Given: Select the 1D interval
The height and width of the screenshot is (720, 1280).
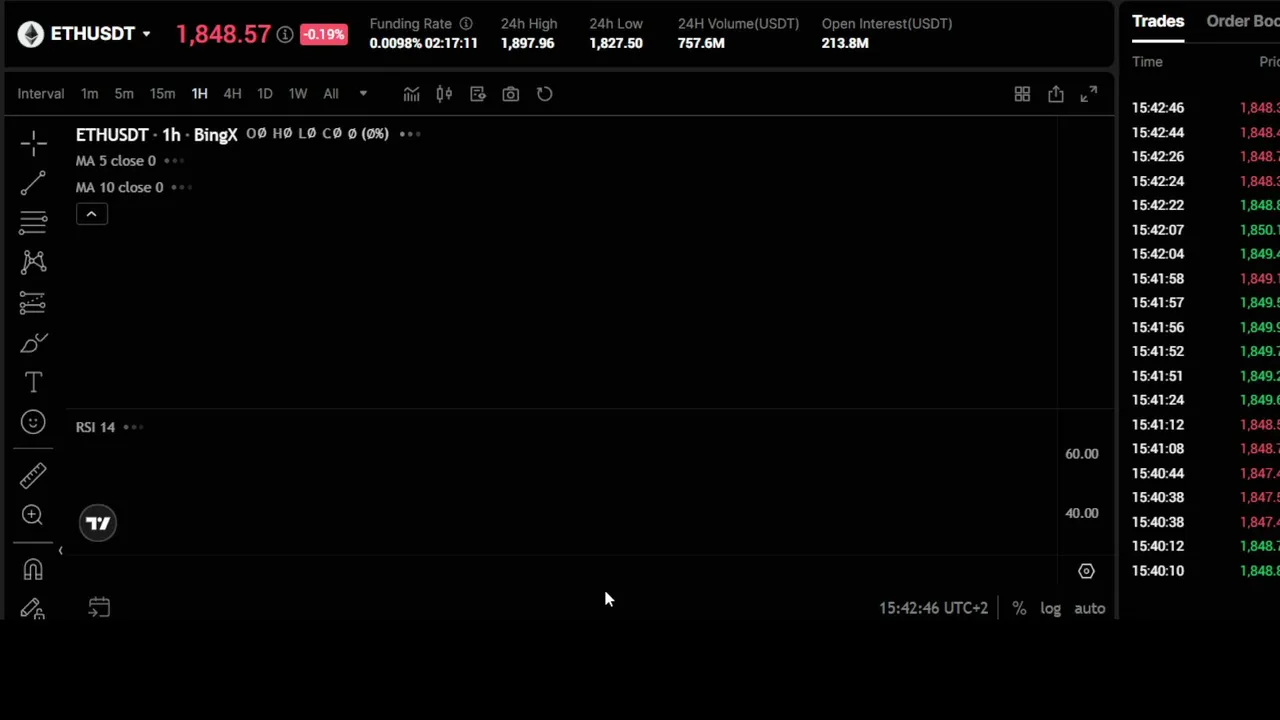Looking at the screenshot, I should [x=264, y=94].
